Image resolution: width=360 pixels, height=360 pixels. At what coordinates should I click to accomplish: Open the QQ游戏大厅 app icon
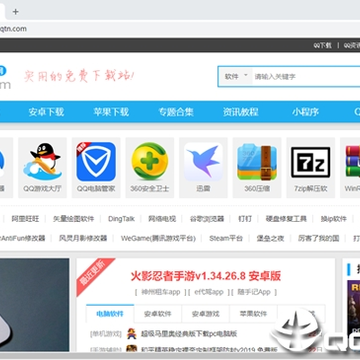point(42,162)
